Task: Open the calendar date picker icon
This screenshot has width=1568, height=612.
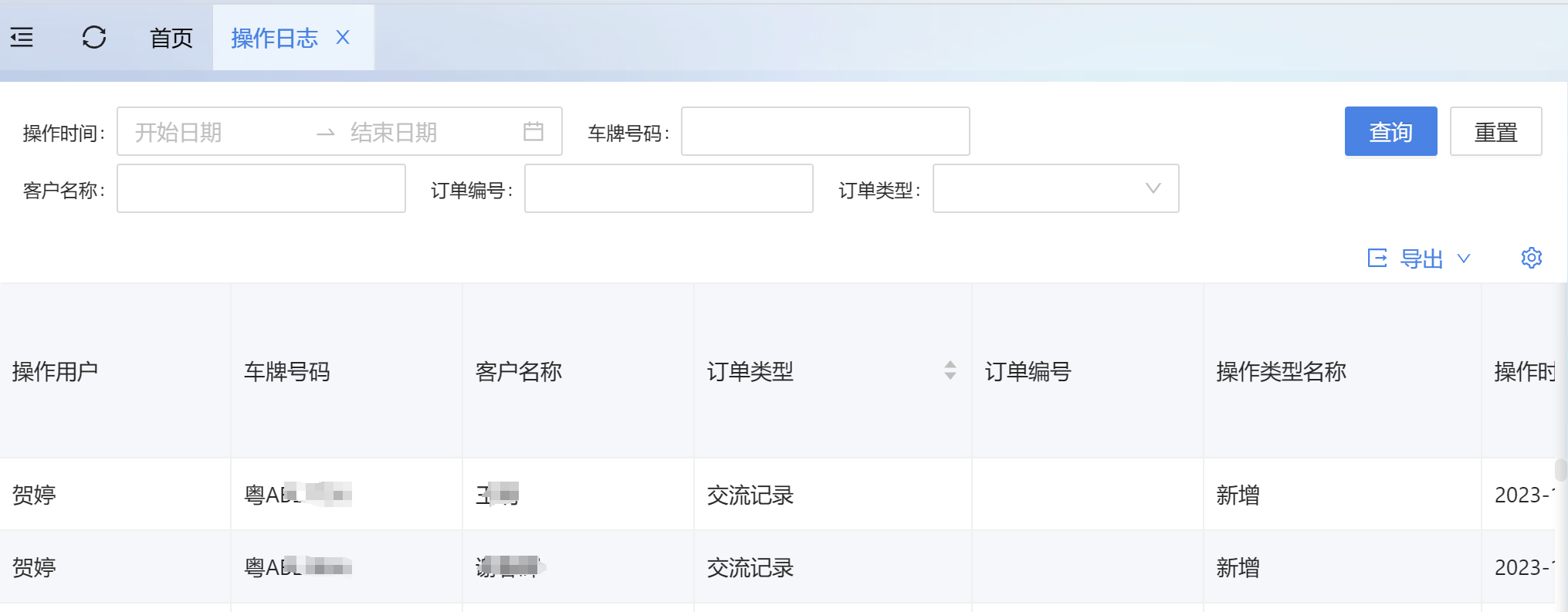Action: [533, 131]
